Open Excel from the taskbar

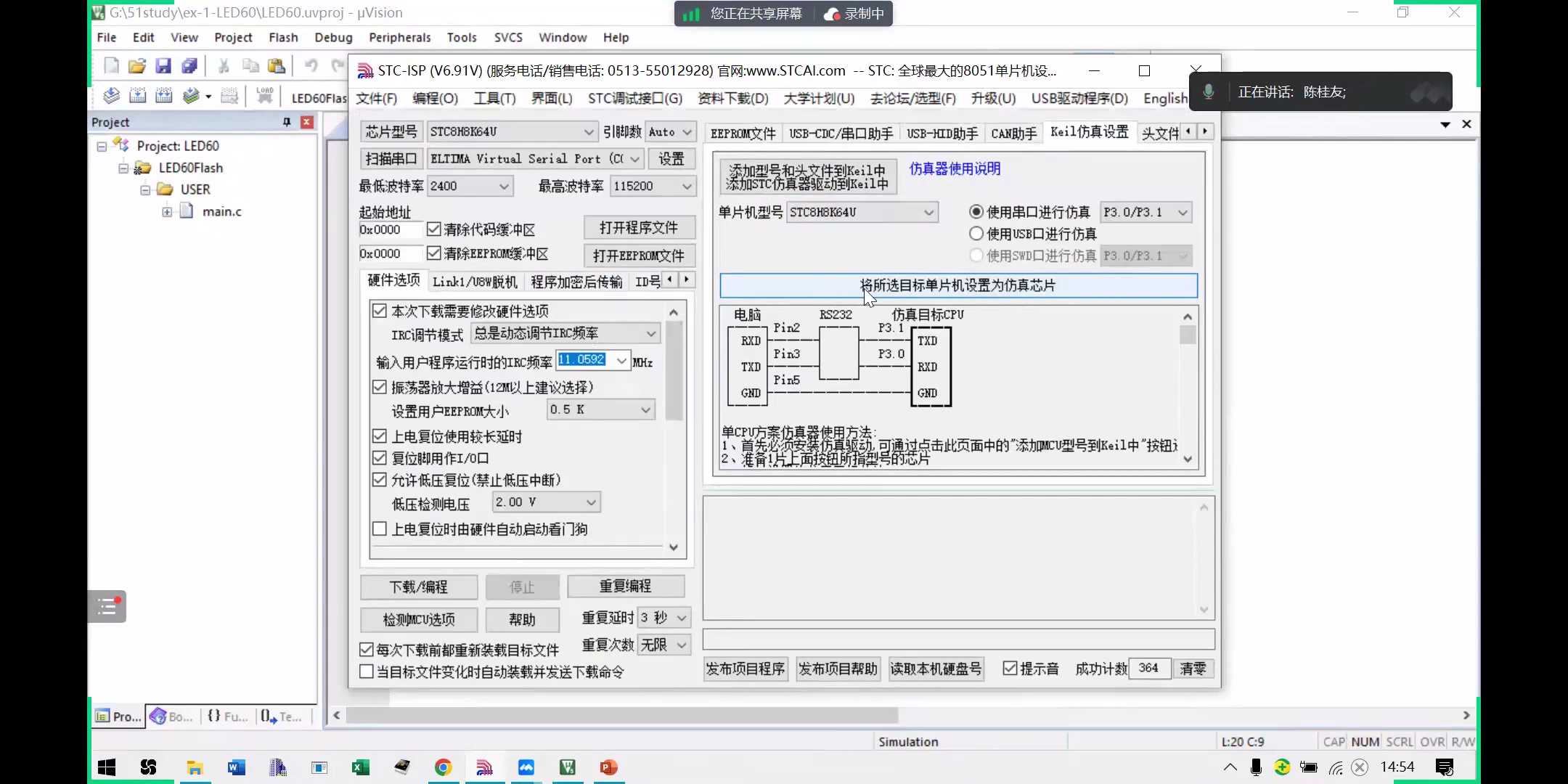(x=361, y=767)
